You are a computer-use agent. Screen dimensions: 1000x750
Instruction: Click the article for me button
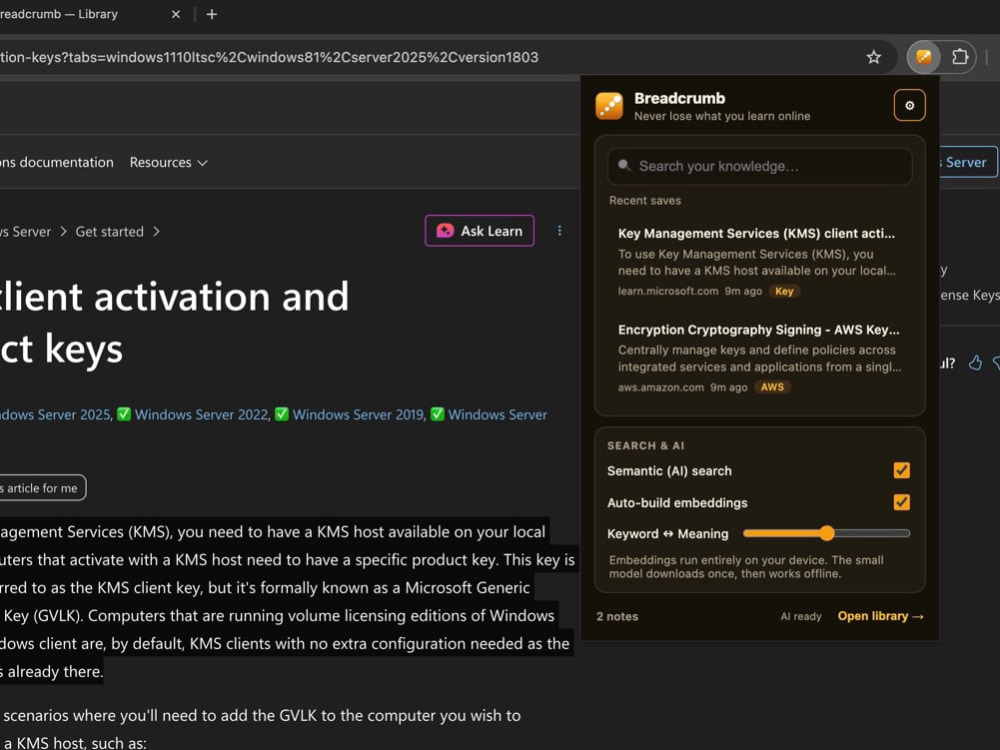[x=42, y=488]
